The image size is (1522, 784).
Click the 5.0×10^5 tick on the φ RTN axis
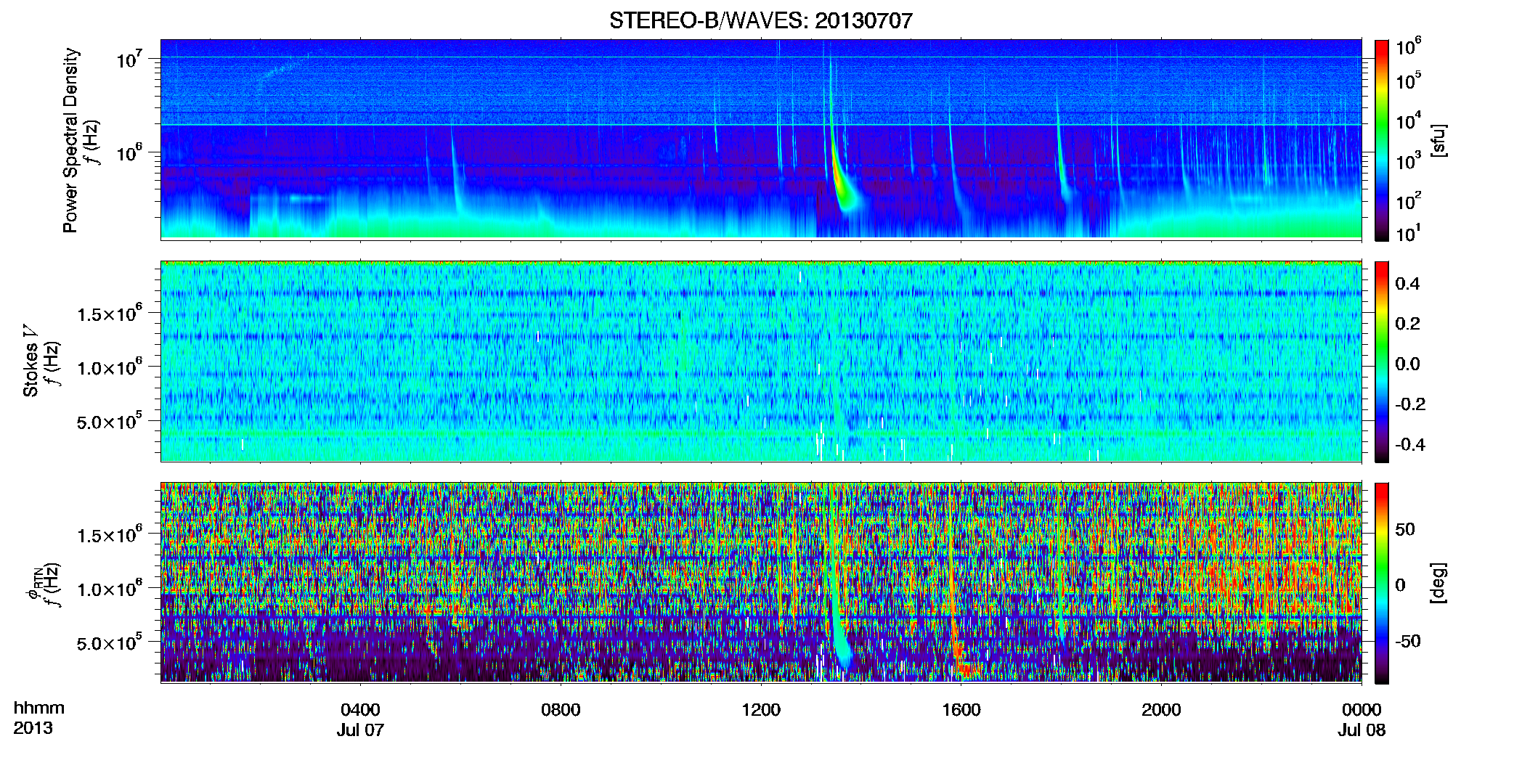click(109, 643)
